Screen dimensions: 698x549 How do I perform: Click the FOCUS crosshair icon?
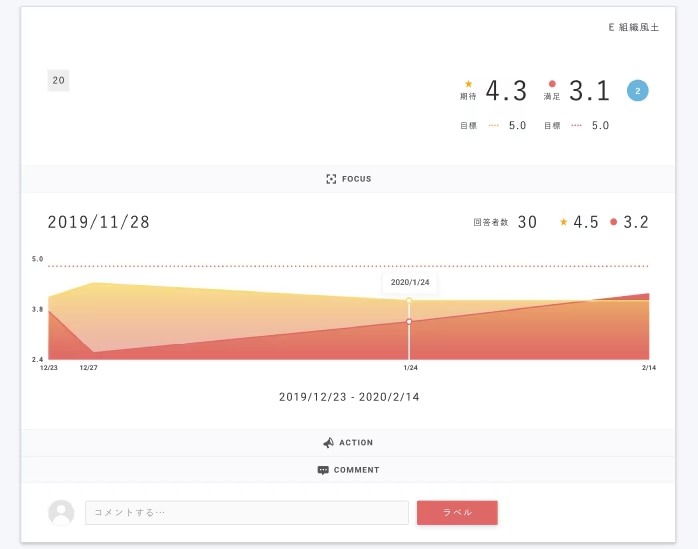[331, 179]
